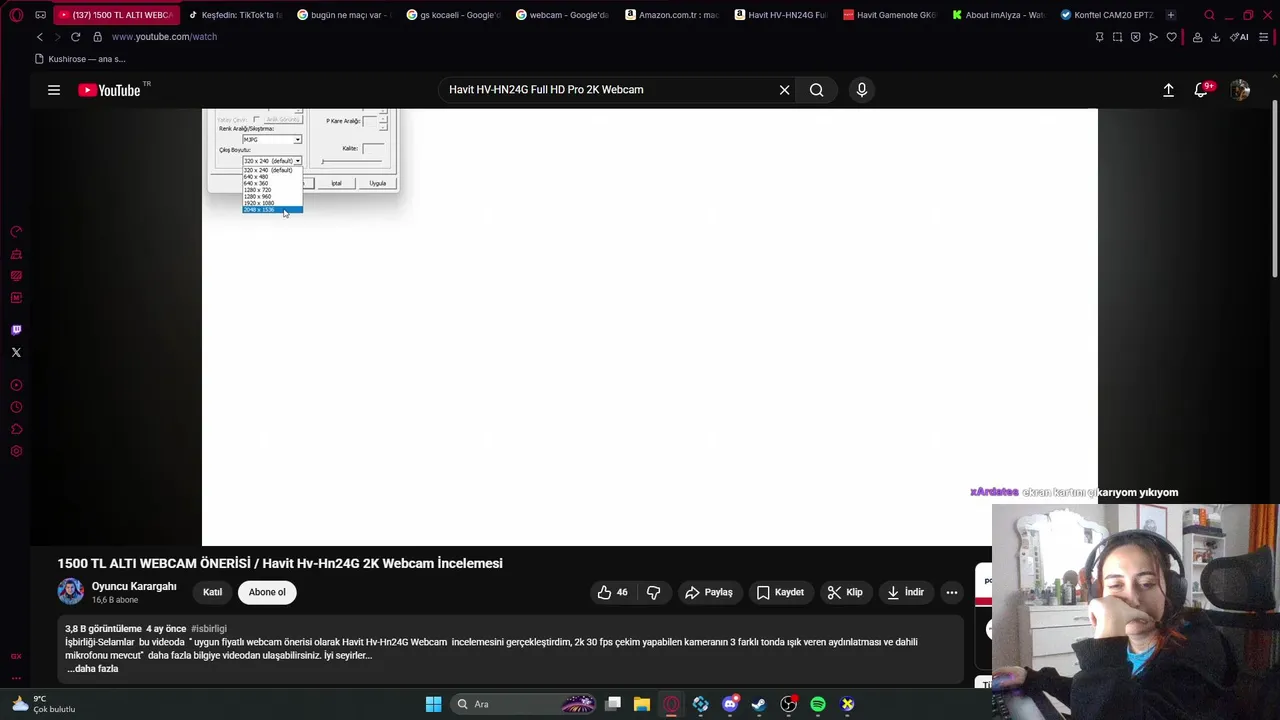The image size is (1280, 720).
Task: Clear the YouTube search text with X
Action: [x=785, y=90]
